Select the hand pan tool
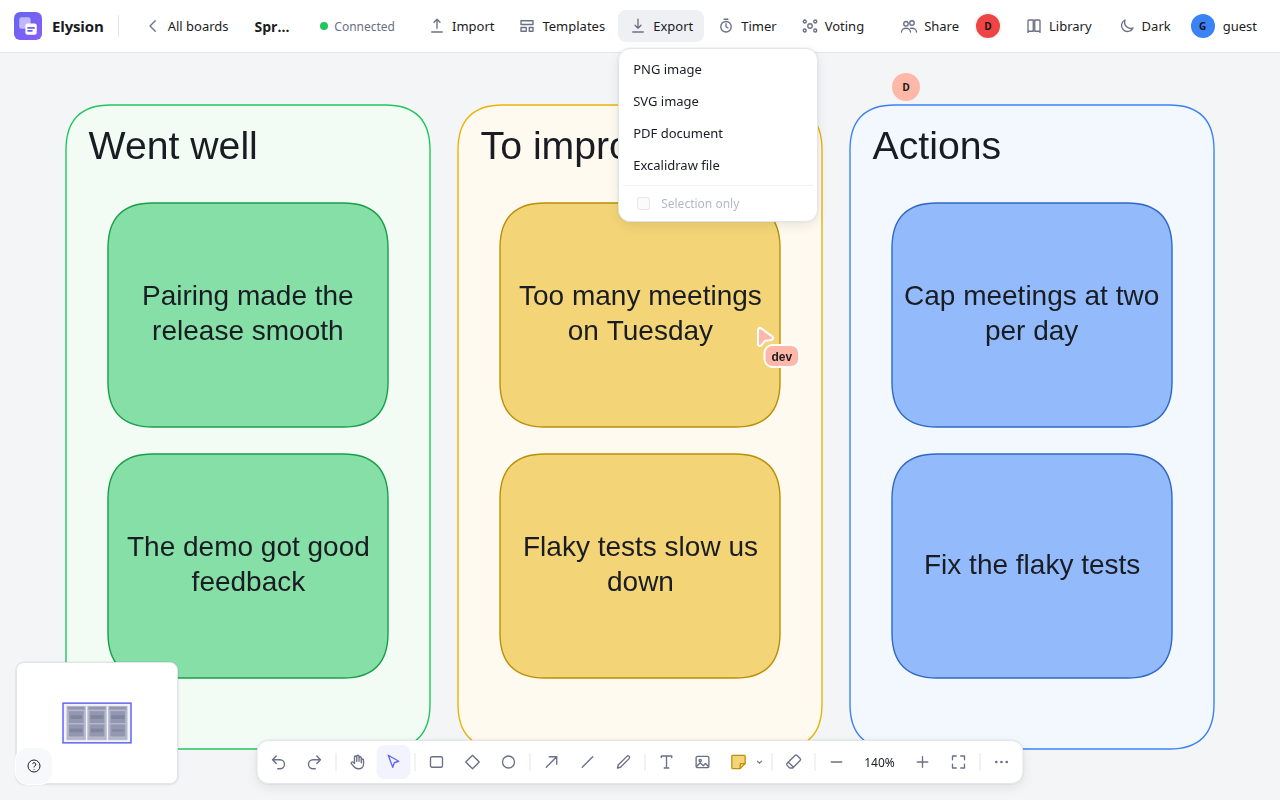Viewport: 1280px width, 800px height. pyautogui.click(x=357, y=762)
